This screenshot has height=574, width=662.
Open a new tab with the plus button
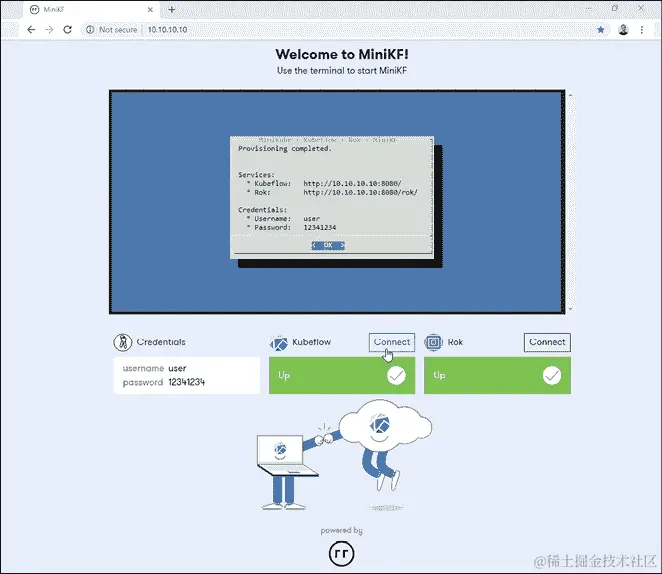172,9
